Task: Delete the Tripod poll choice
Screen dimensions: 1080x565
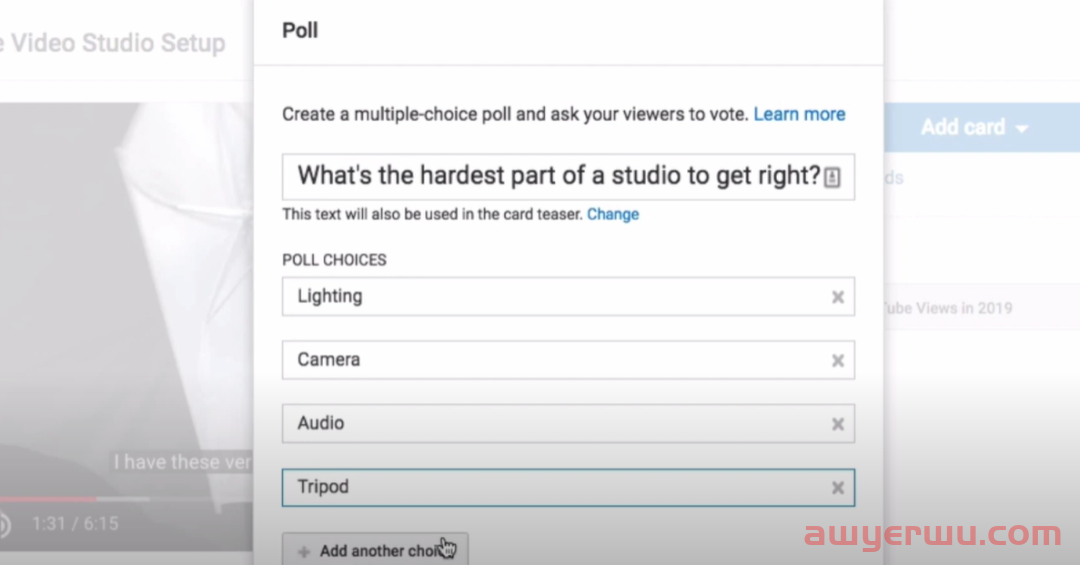Action: [838, 488]
